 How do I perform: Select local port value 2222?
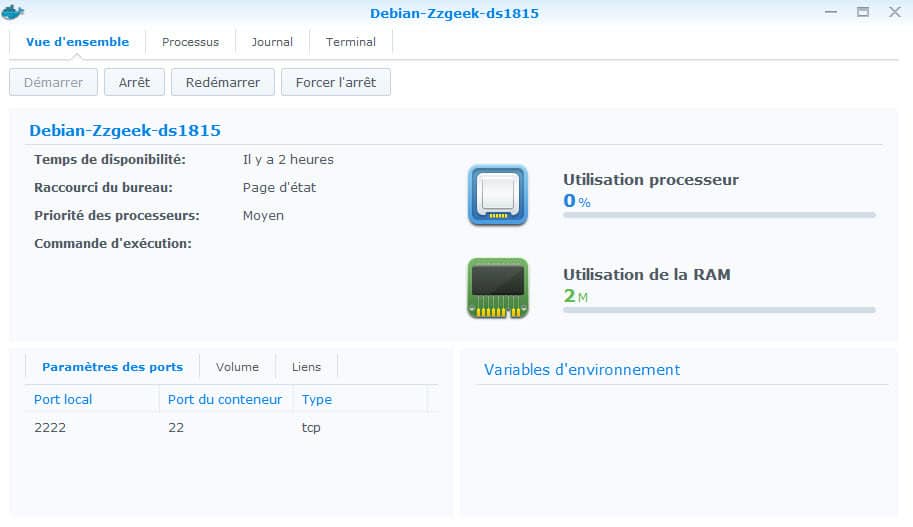point(50,427)
